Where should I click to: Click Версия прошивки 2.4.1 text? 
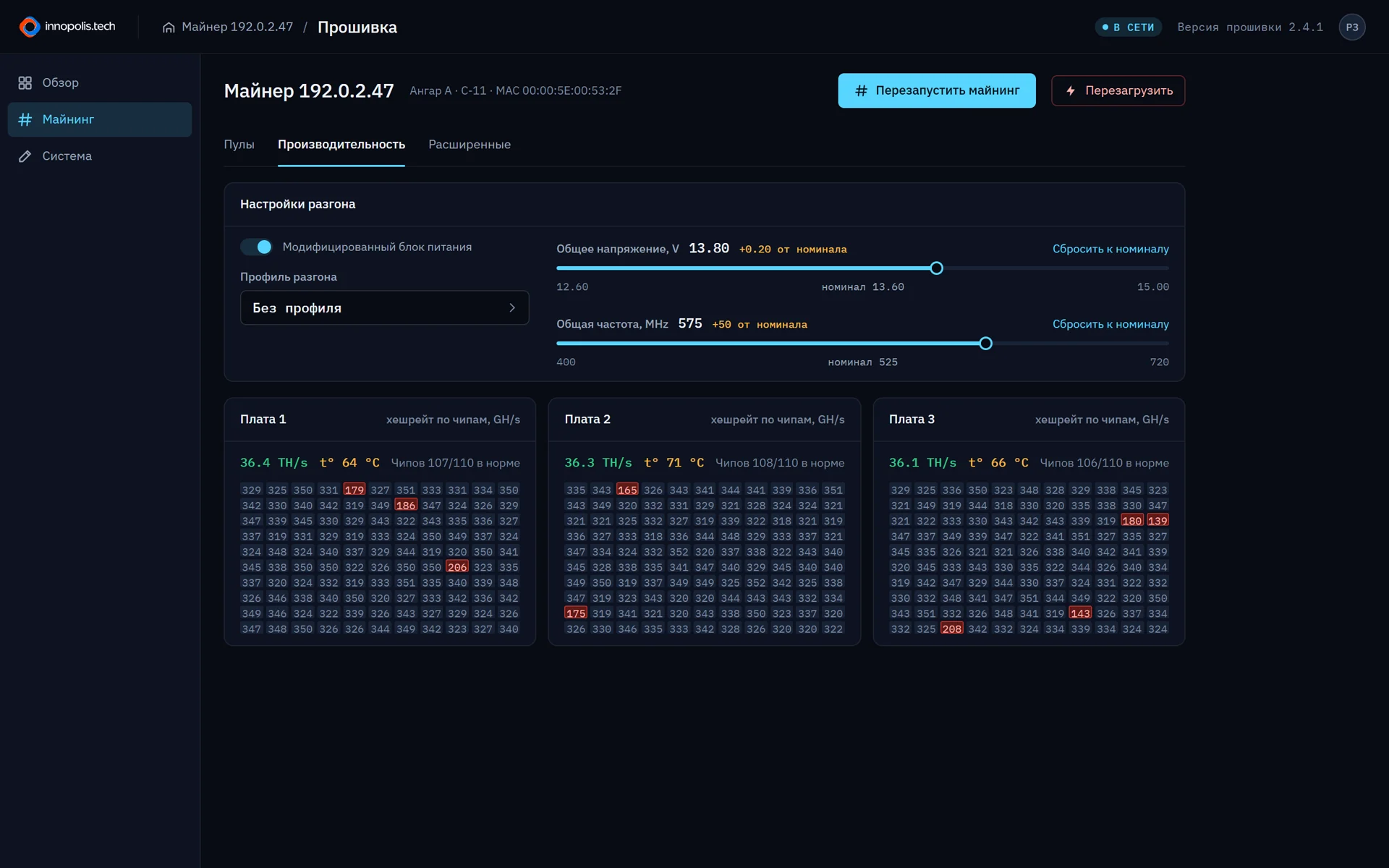(1250, 27)
